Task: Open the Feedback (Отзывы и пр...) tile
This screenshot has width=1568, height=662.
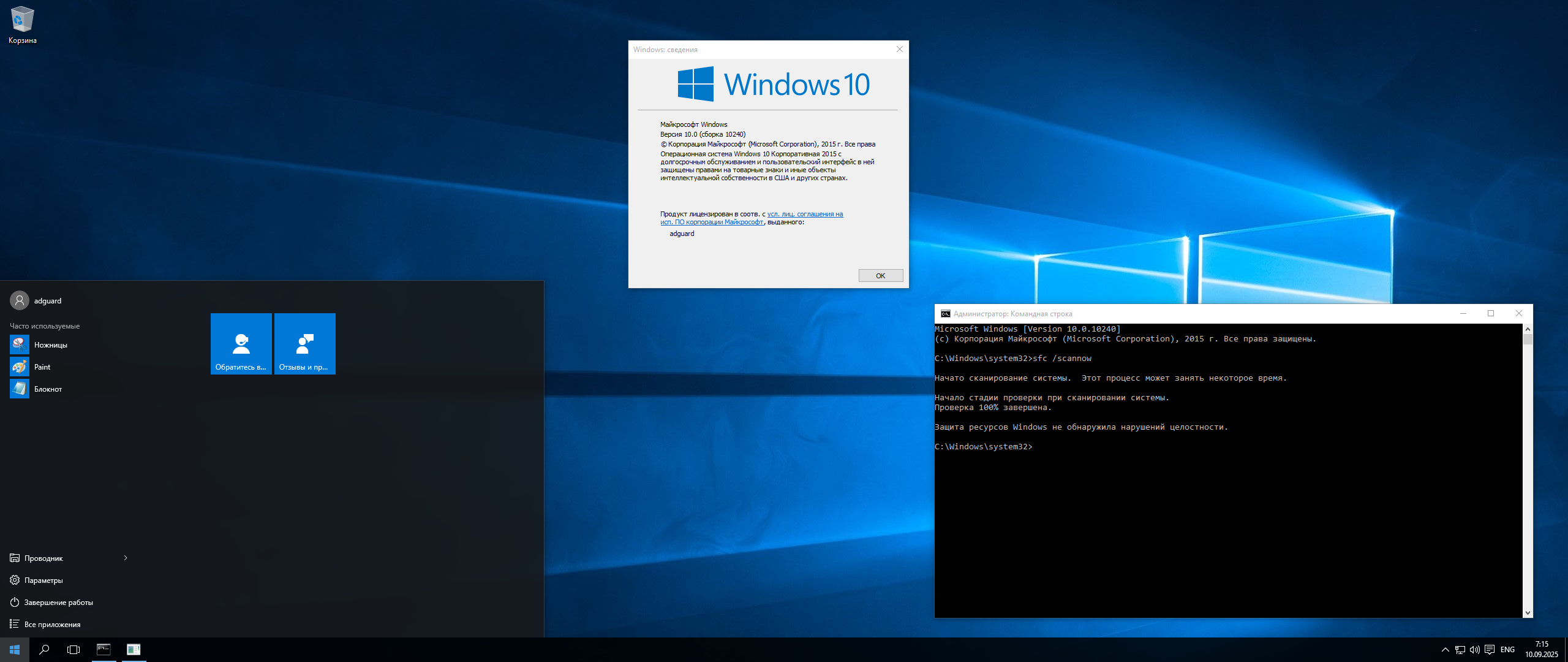Action: 305,343
